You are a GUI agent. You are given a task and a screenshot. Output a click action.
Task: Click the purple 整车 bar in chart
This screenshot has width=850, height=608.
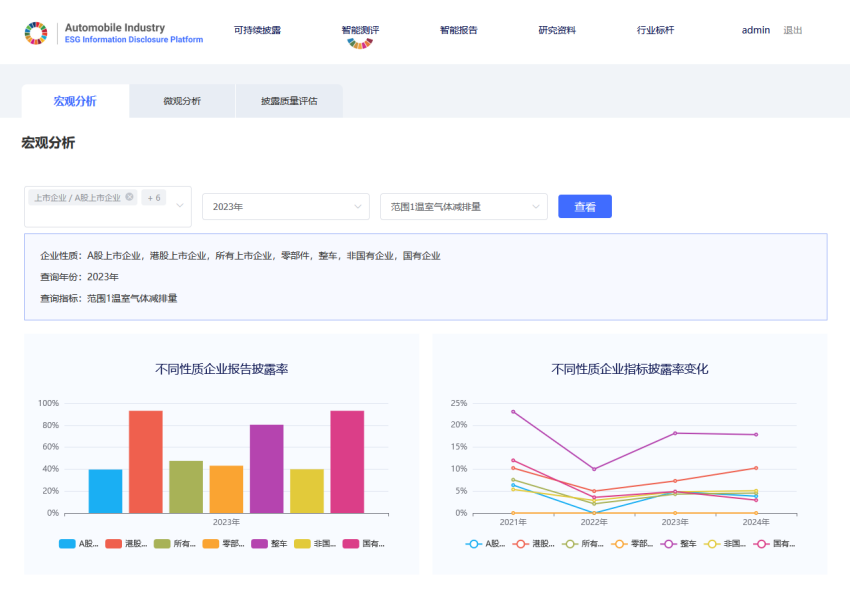(266, 468)
